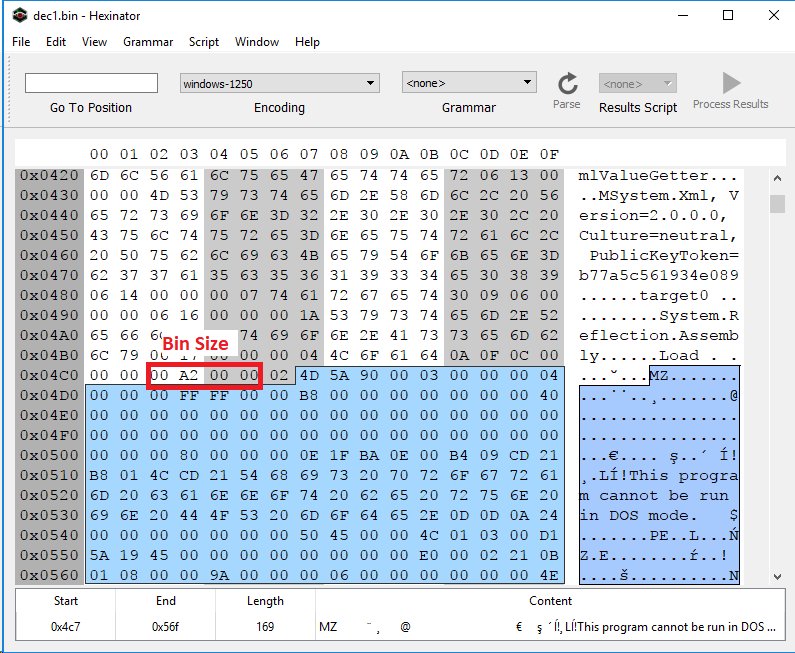The height and width of the screenshot is (653, 795).
Task: Click byte A2 in row 0x04C0
Action: [x=189, y=375]
